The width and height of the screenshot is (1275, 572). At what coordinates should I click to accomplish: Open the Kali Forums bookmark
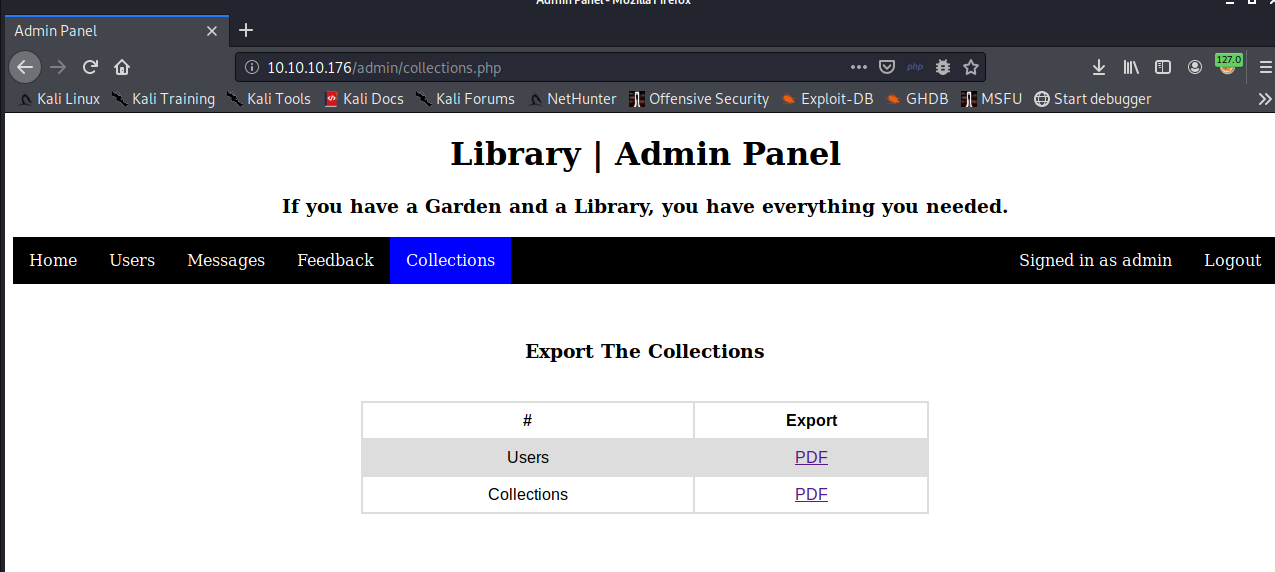pos(465,99)
